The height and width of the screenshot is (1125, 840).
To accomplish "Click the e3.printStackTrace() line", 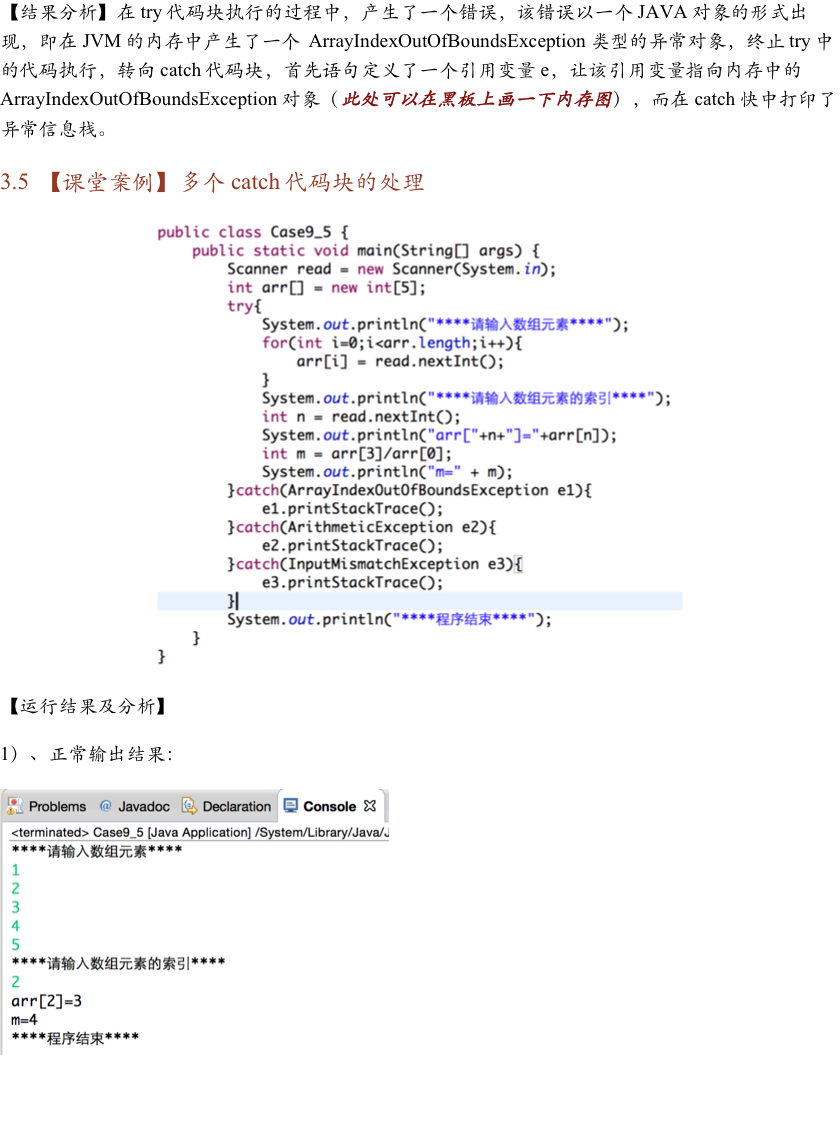I will (x=352, y=583).
